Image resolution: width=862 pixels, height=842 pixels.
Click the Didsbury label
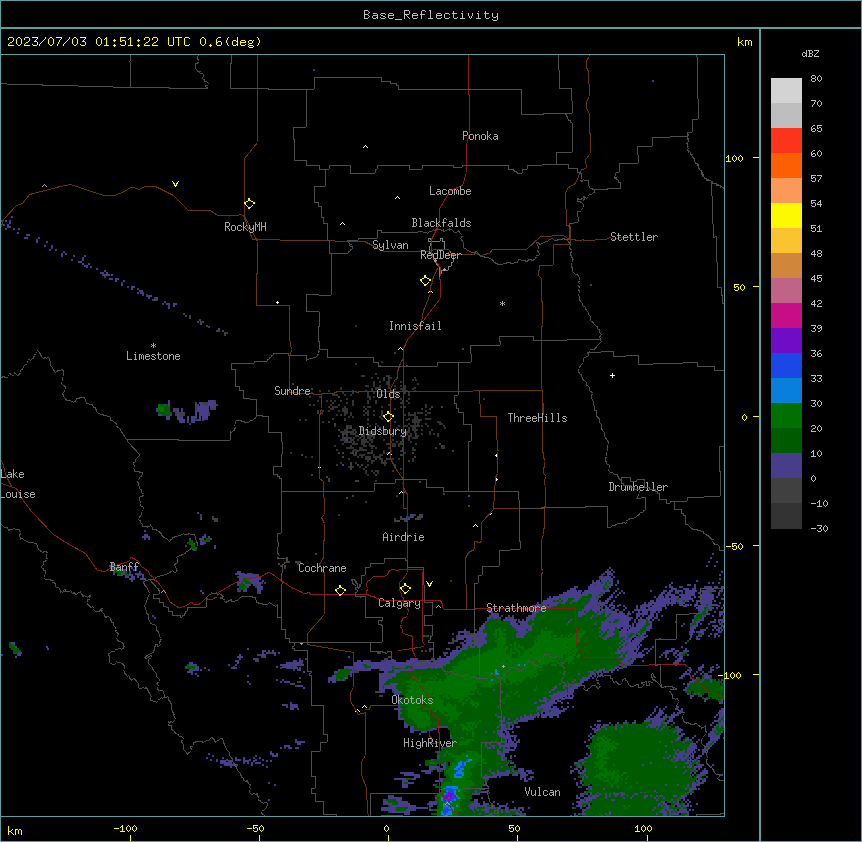383,431
